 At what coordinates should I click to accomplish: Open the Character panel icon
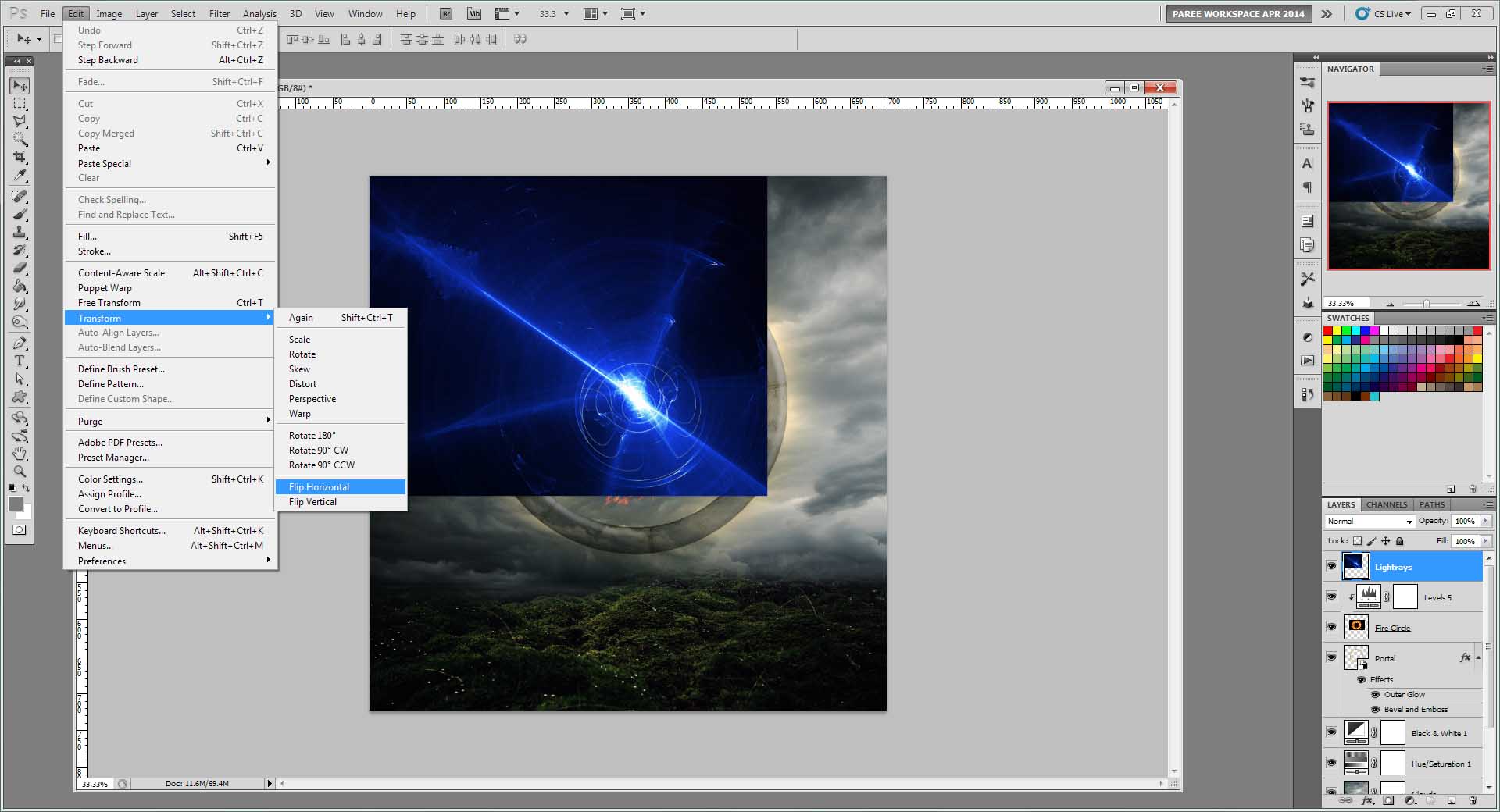click(1307, 164)
